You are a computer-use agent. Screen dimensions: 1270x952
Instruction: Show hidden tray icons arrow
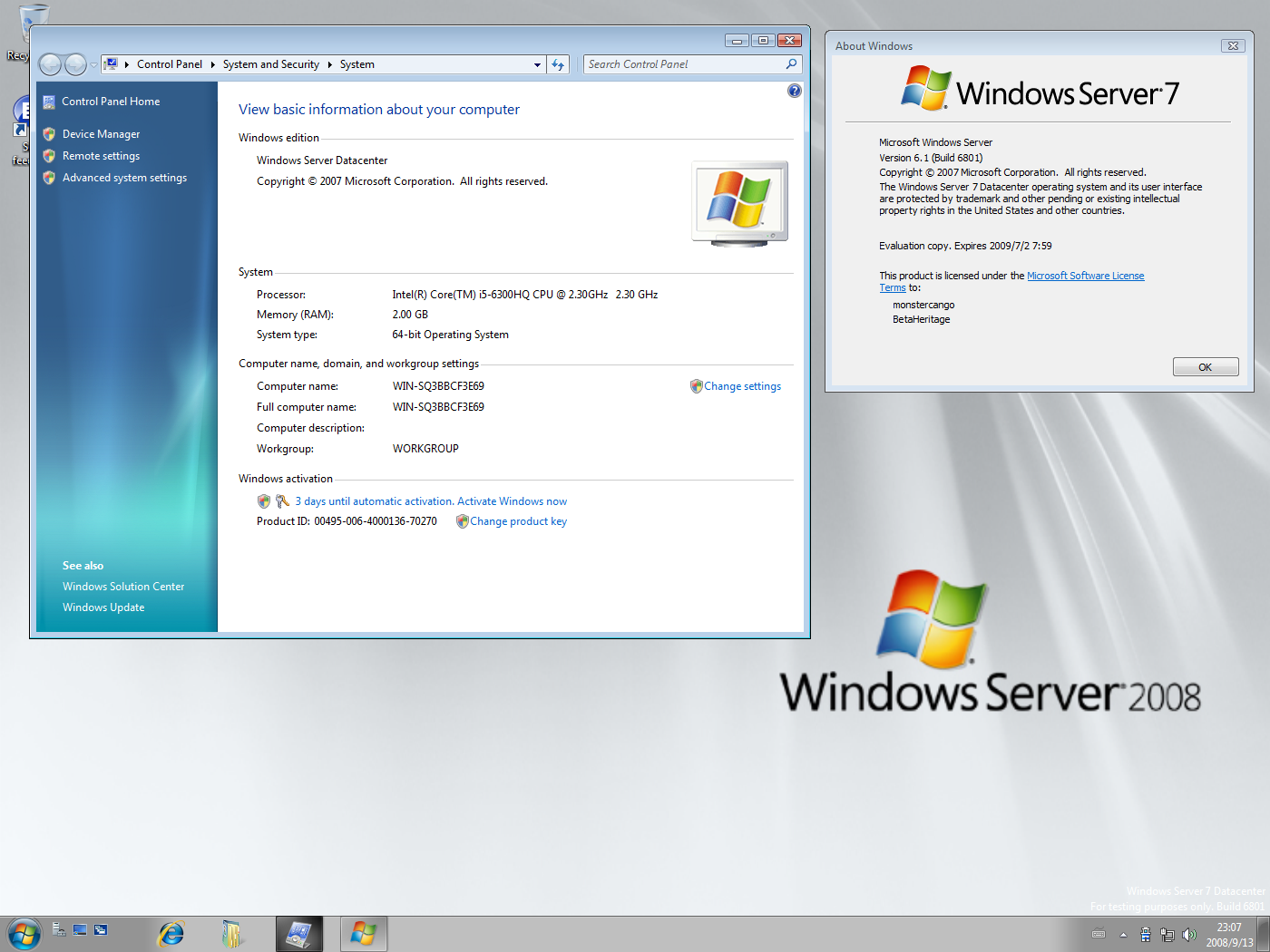tap(1123, 935)
